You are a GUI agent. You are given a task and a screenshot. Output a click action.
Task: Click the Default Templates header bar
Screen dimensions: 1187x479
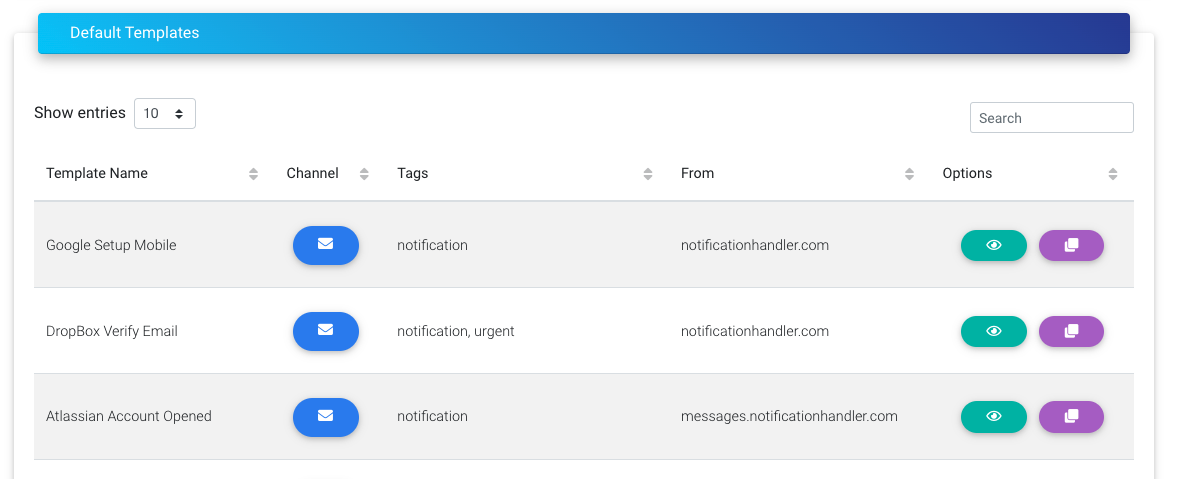click(584, 33)
